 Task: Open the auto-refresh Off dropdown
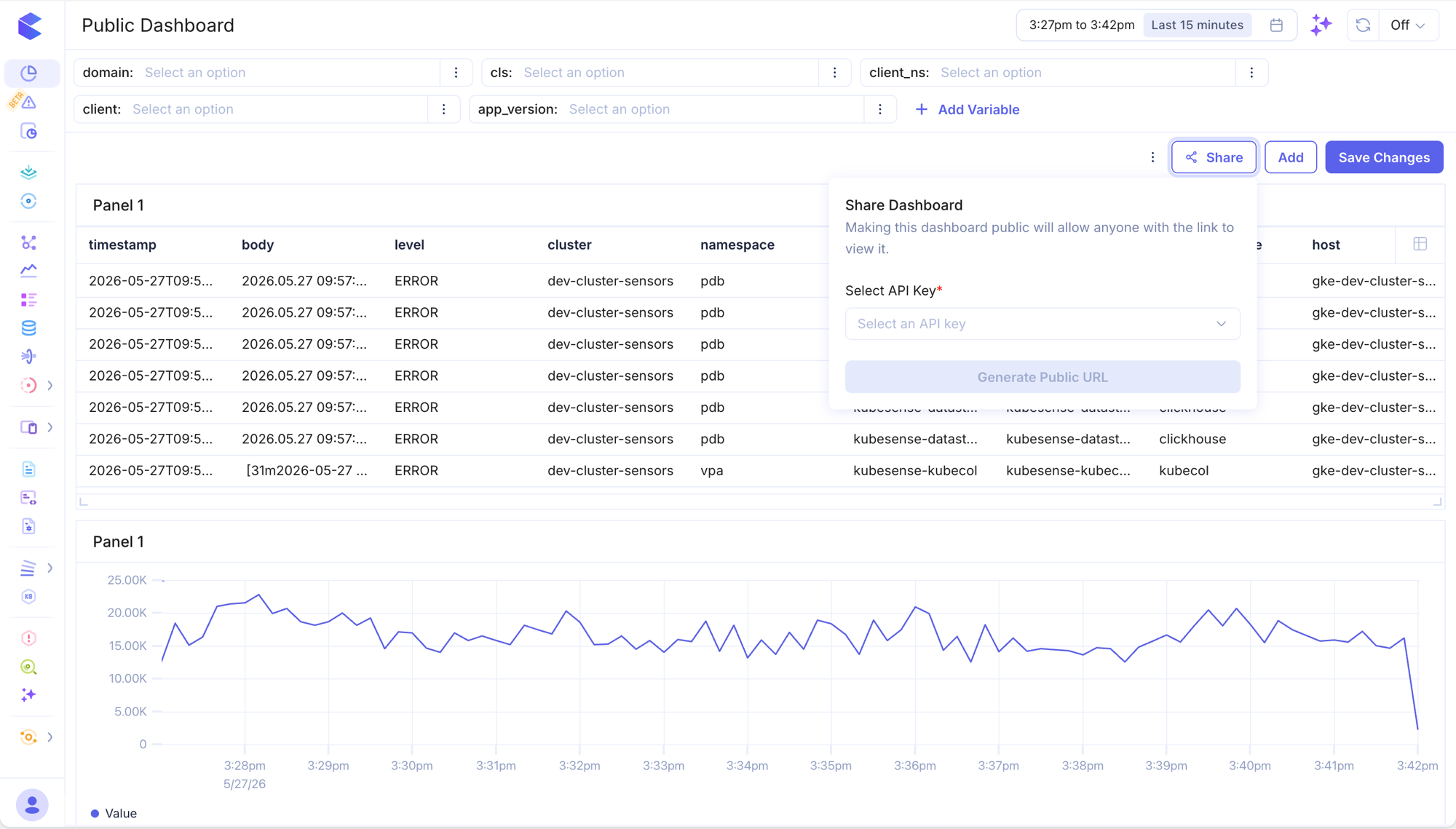pos(1407,25)
